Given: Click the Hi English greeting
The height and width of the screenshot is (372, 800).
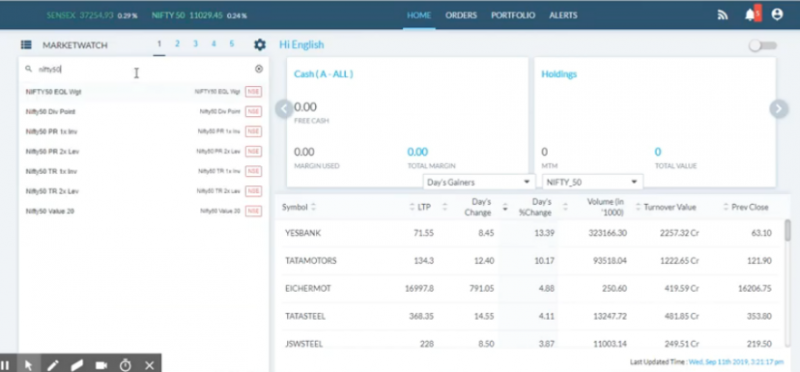Looking at the screenshot, I should 301,45.
